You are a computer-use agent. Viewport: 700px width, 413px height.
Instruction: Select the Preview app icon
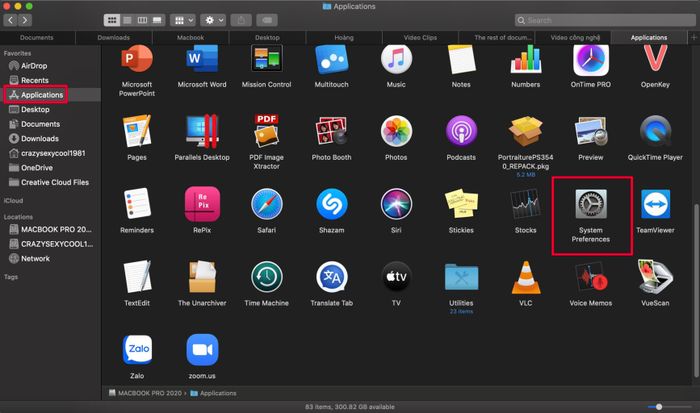[591, 131]
